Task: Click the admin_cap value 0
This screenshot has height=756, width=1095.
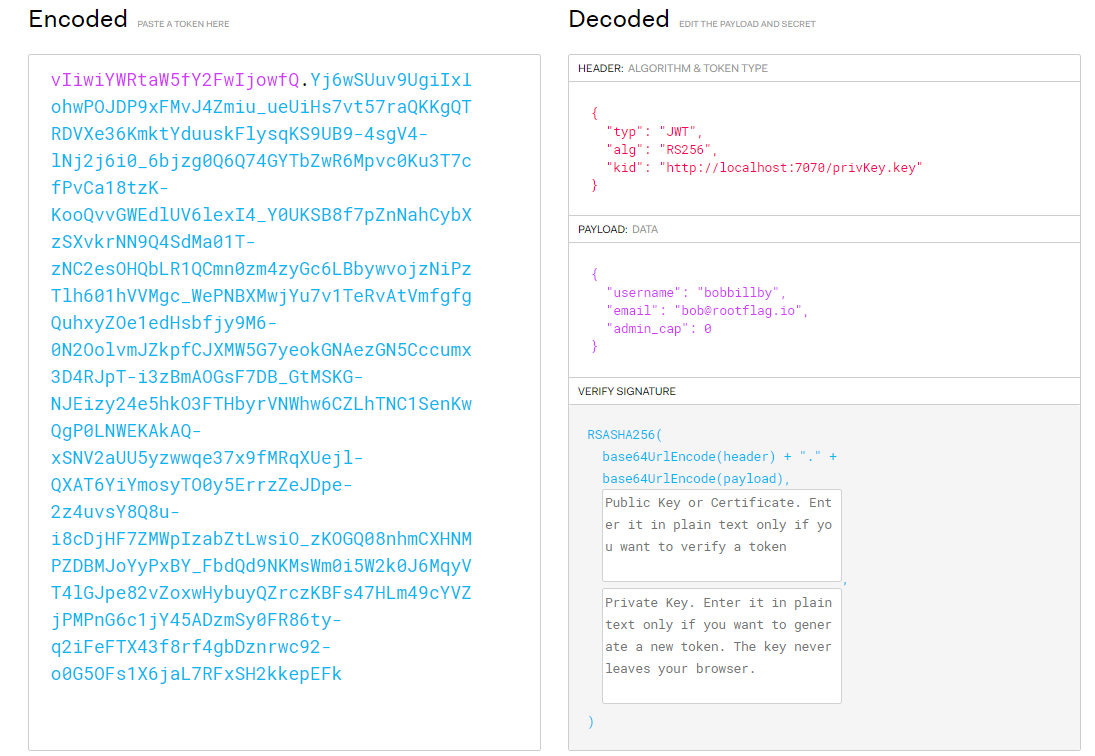Action: 707,329
